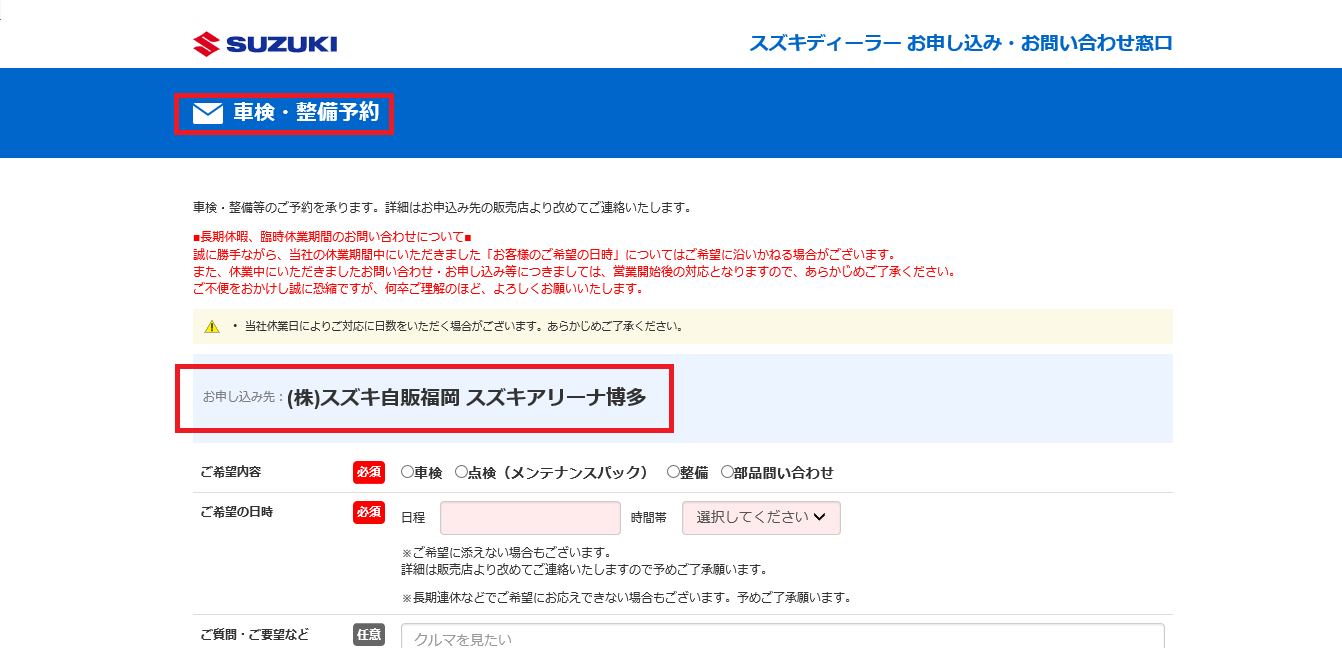The width and height of the screenshot is (1342, 648).
Task: Select the 車検 radio button
Action: point(407,472)
